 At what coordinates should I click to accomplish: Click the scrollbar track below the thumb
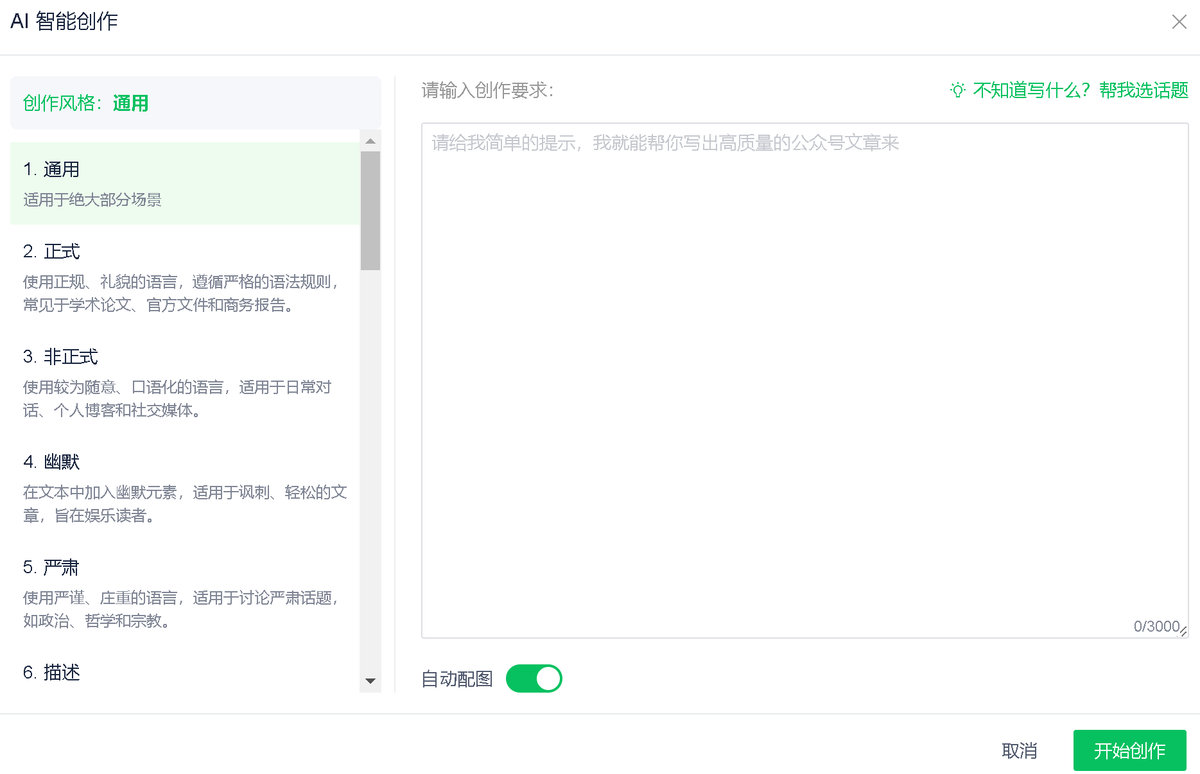[x=371, y=470]
